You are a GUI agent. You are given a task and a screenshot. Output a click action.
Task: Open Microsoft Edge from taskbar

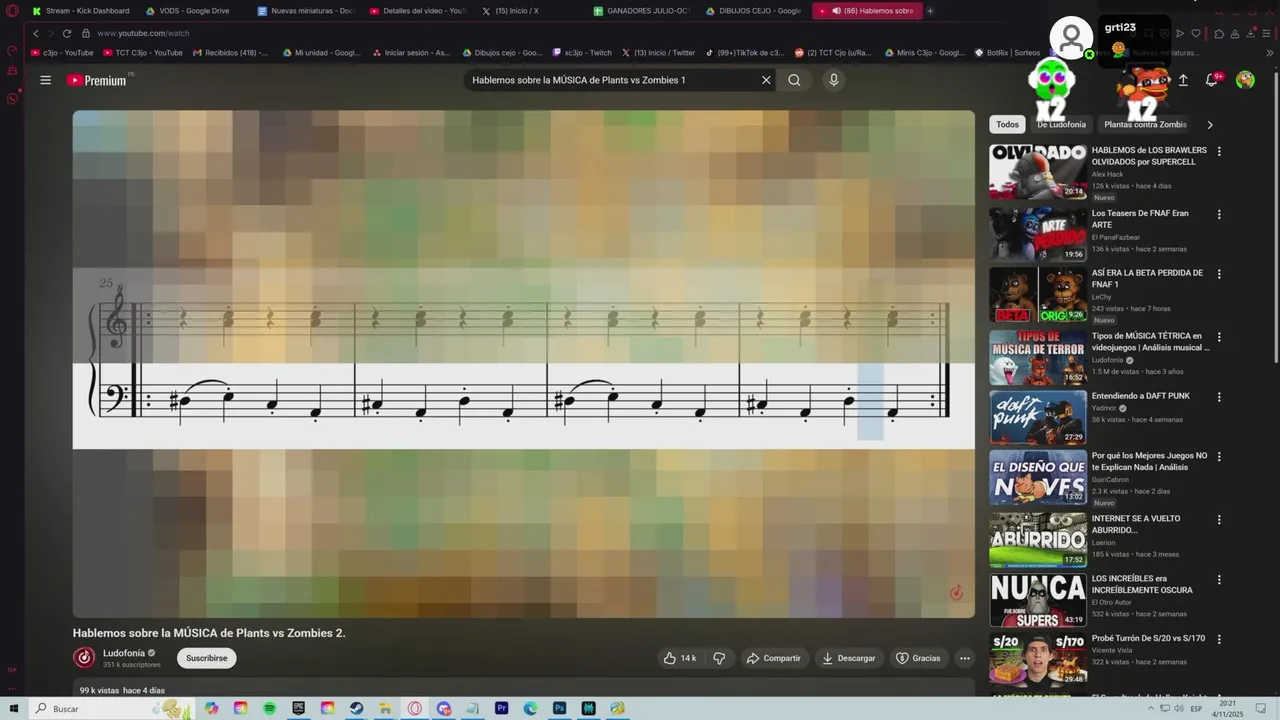pos(531,708)
